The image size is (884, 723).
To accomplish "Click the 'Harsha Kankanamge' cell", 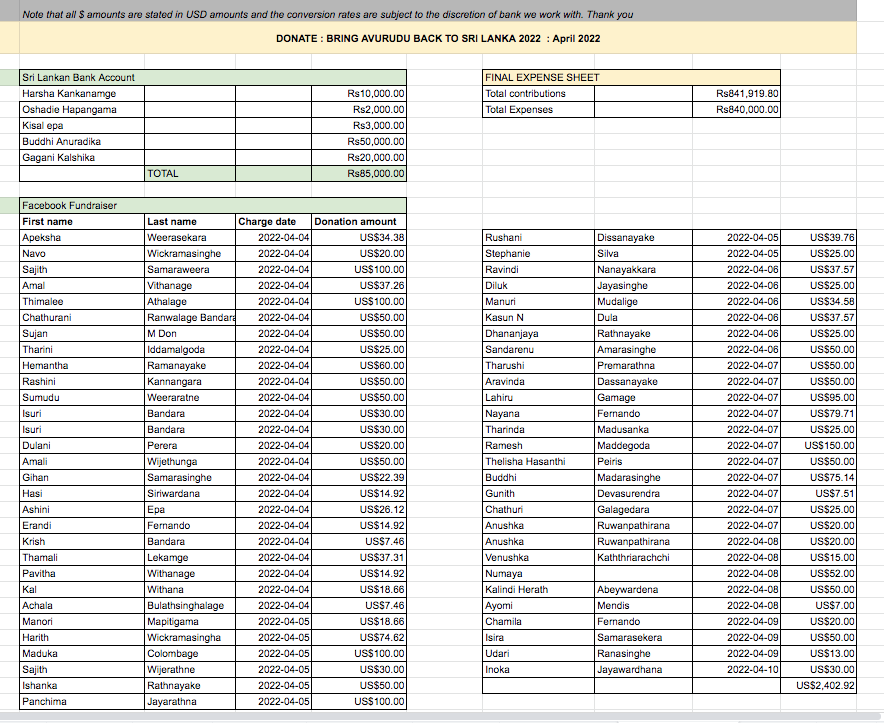I will [x=82, y=94].
